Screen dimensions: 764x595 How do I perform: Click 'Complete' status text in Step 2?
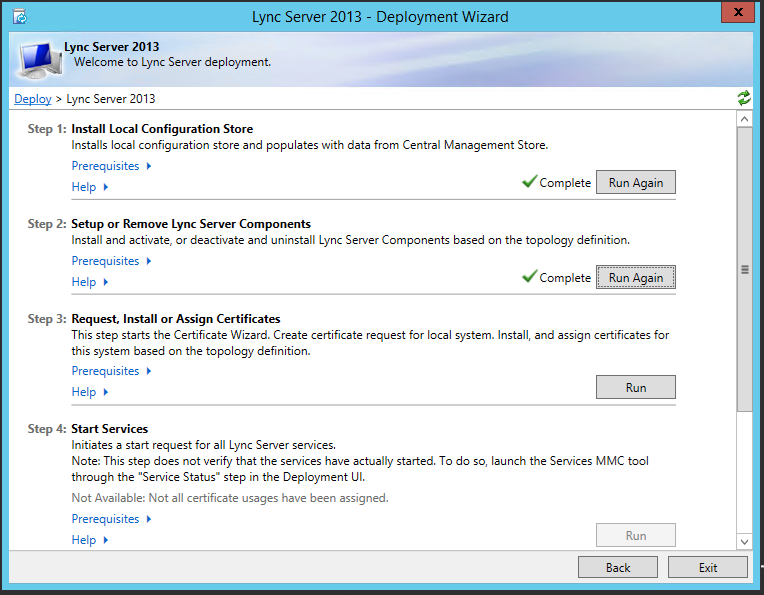pos(565,278)
